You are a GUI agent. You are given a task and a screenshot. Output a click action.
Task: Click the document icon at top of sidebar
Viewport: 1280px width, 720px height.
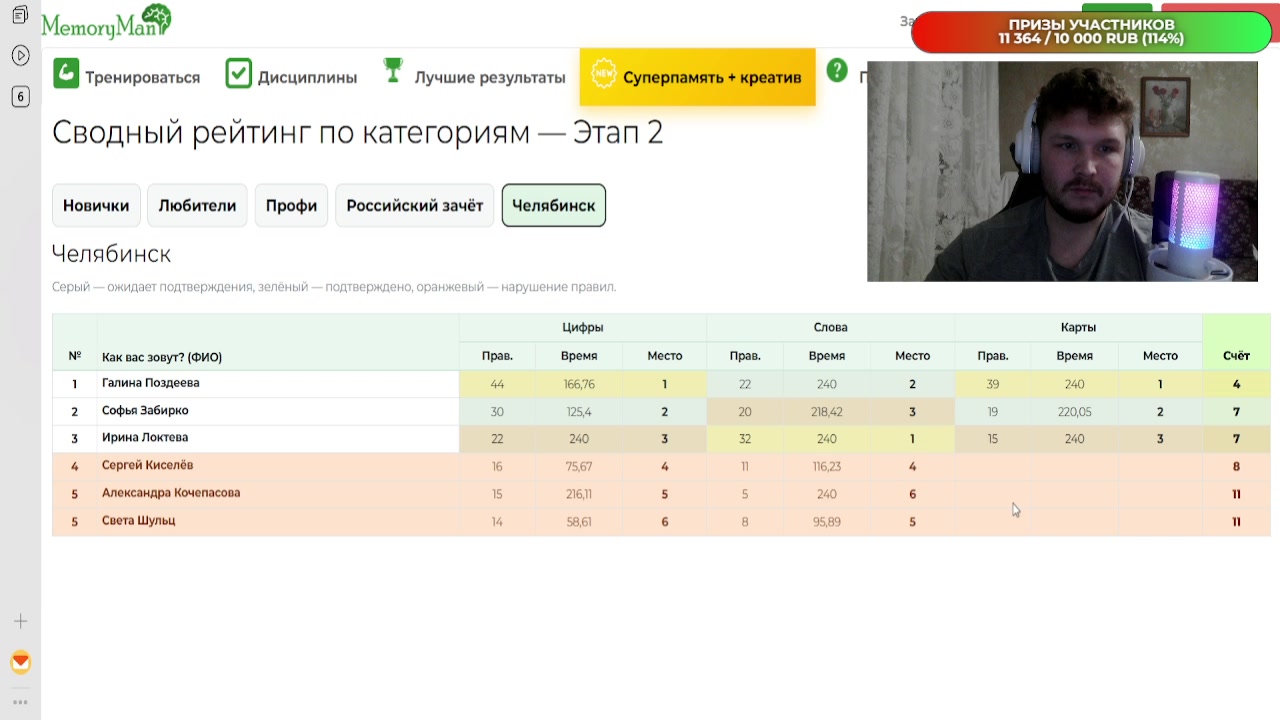tap(20, 16)
